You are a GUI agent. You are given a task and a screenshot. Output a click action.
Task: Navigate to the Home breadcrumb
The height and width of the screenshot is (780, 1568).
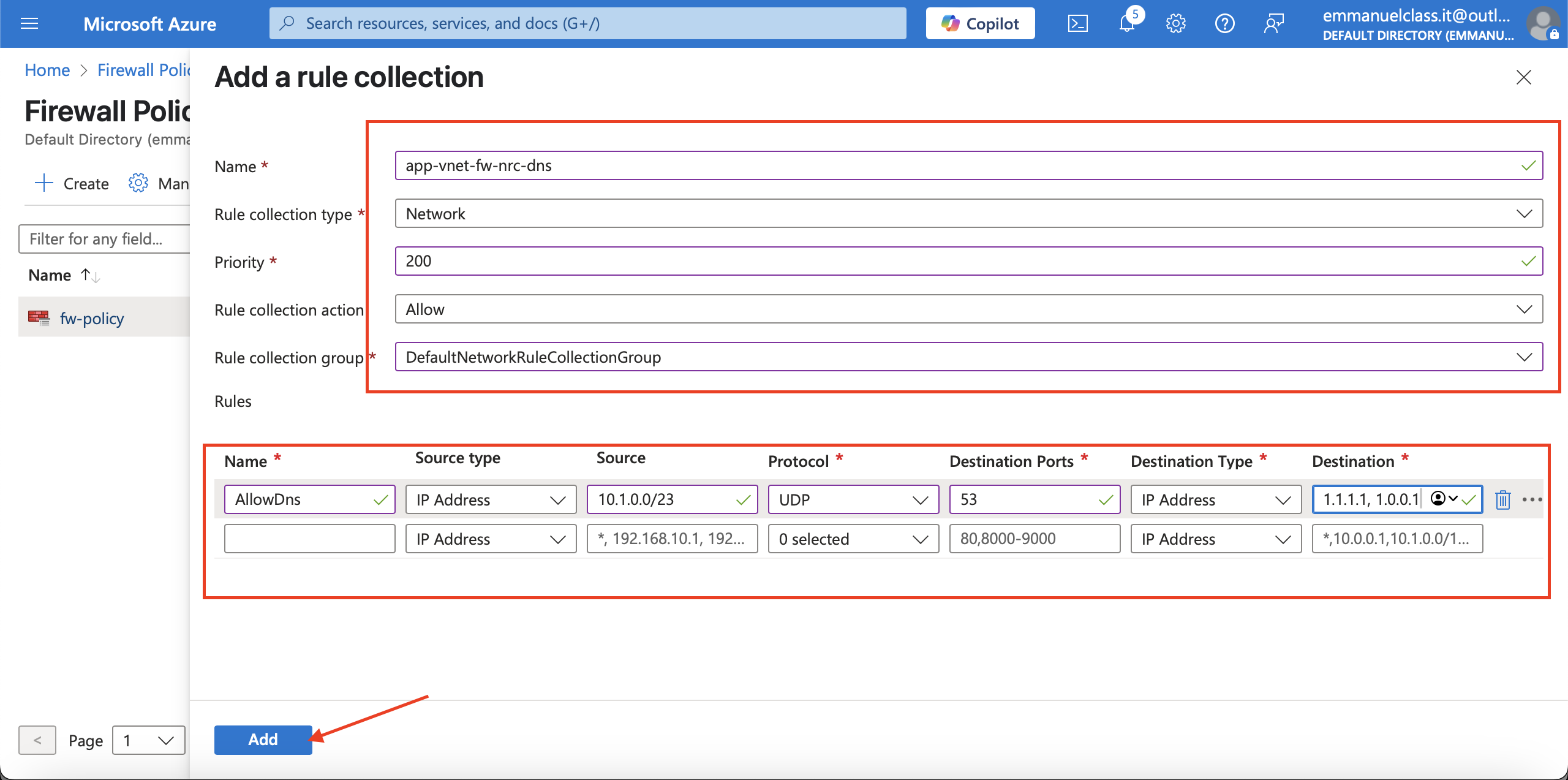pos(47,70)
